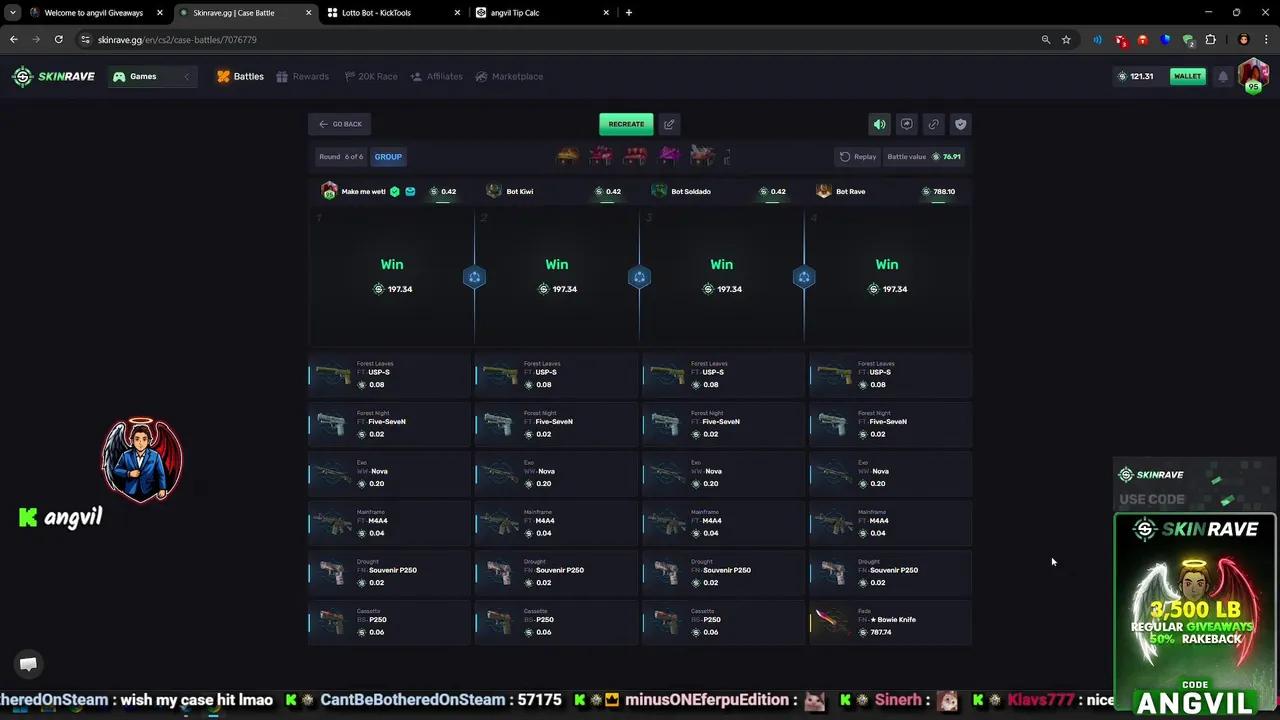Image resolution: width=1280 pixels, height=720 pixels.
Task: Open the notifications bell
Action: click(1222, 77)
